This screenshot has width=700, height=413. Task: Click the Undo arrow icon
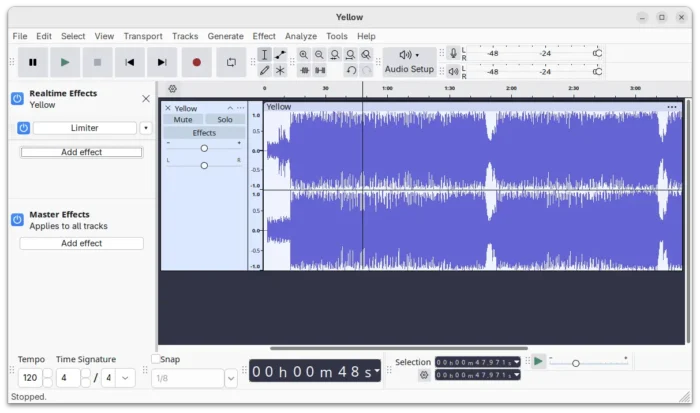[351, 71]
